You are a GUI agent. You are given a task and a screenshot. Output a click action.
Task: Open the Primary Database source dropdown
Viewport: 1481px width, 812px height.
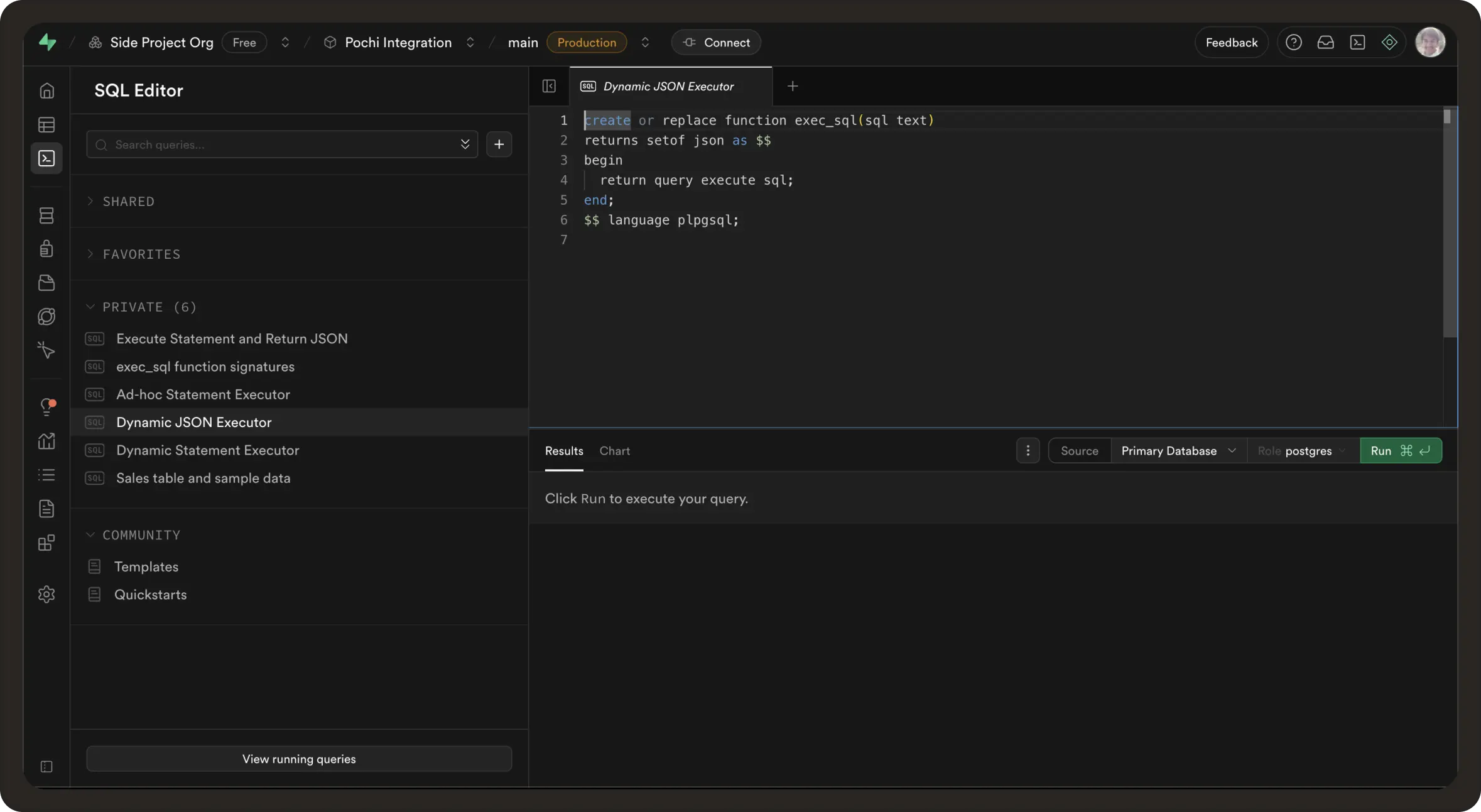coord(1178,451)
